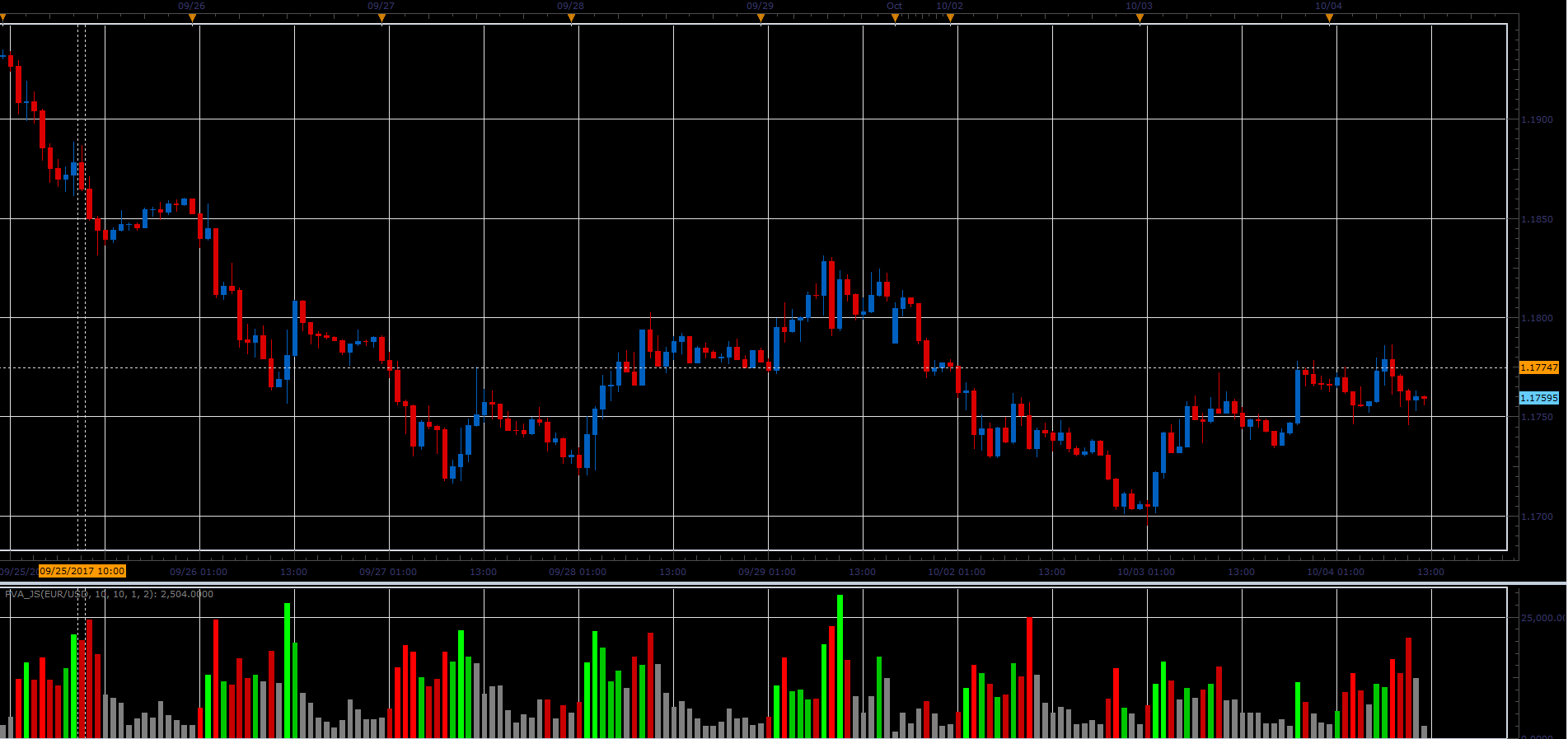Click the 1.1800 price axis label
1568x739 pixels.
[x=1537, y=318]
